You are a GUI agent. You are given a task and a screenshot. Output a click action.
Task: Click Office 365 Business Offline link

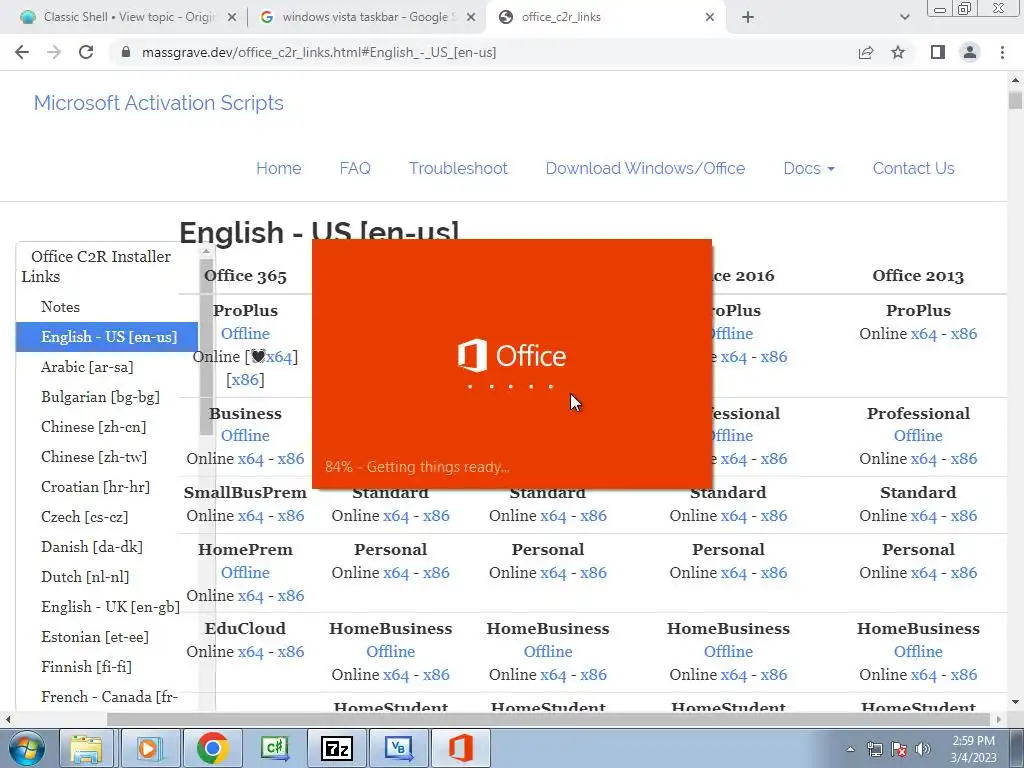pos(245,436)
